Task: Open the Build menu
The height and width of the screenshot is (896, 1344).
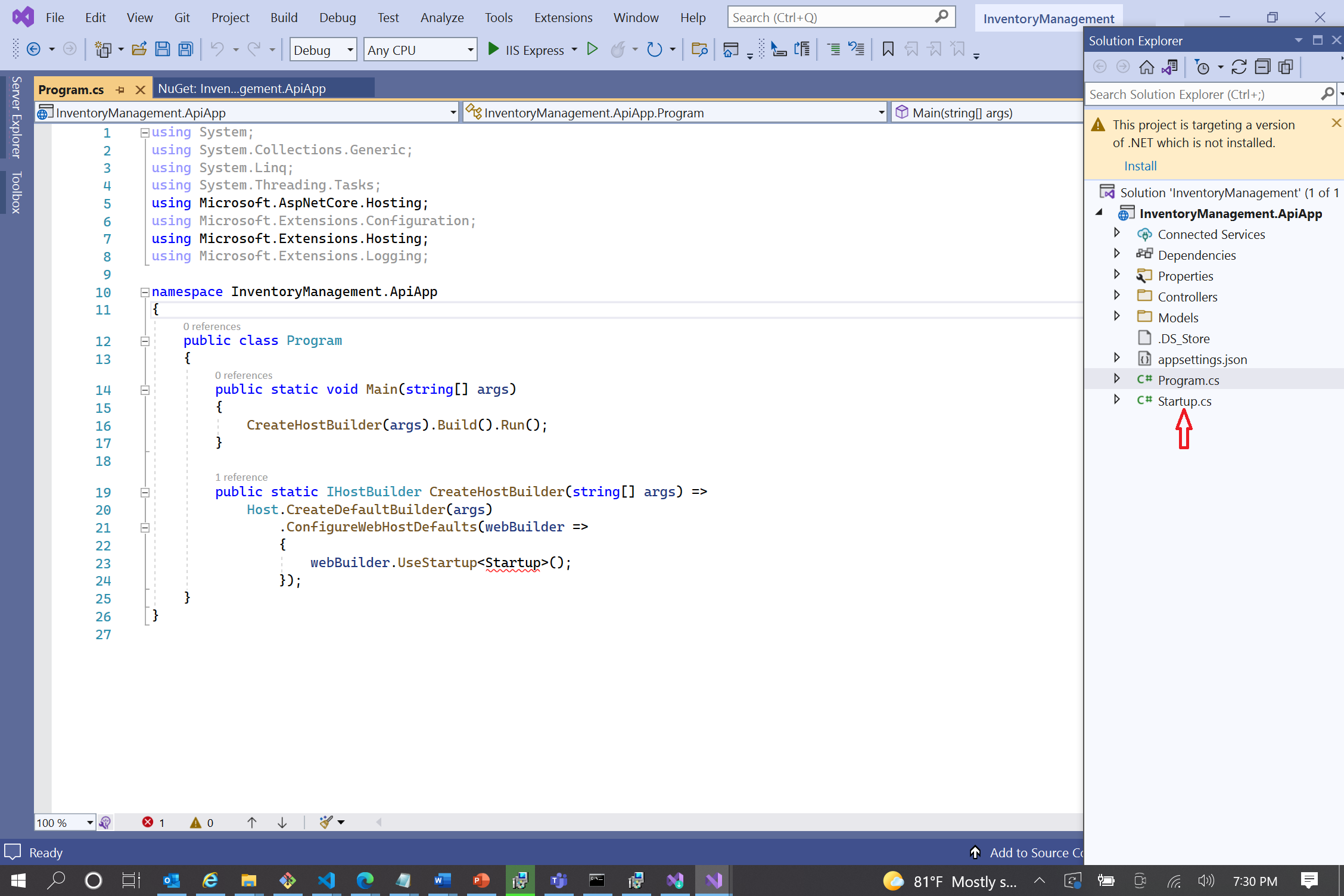Action: (284, 17)
